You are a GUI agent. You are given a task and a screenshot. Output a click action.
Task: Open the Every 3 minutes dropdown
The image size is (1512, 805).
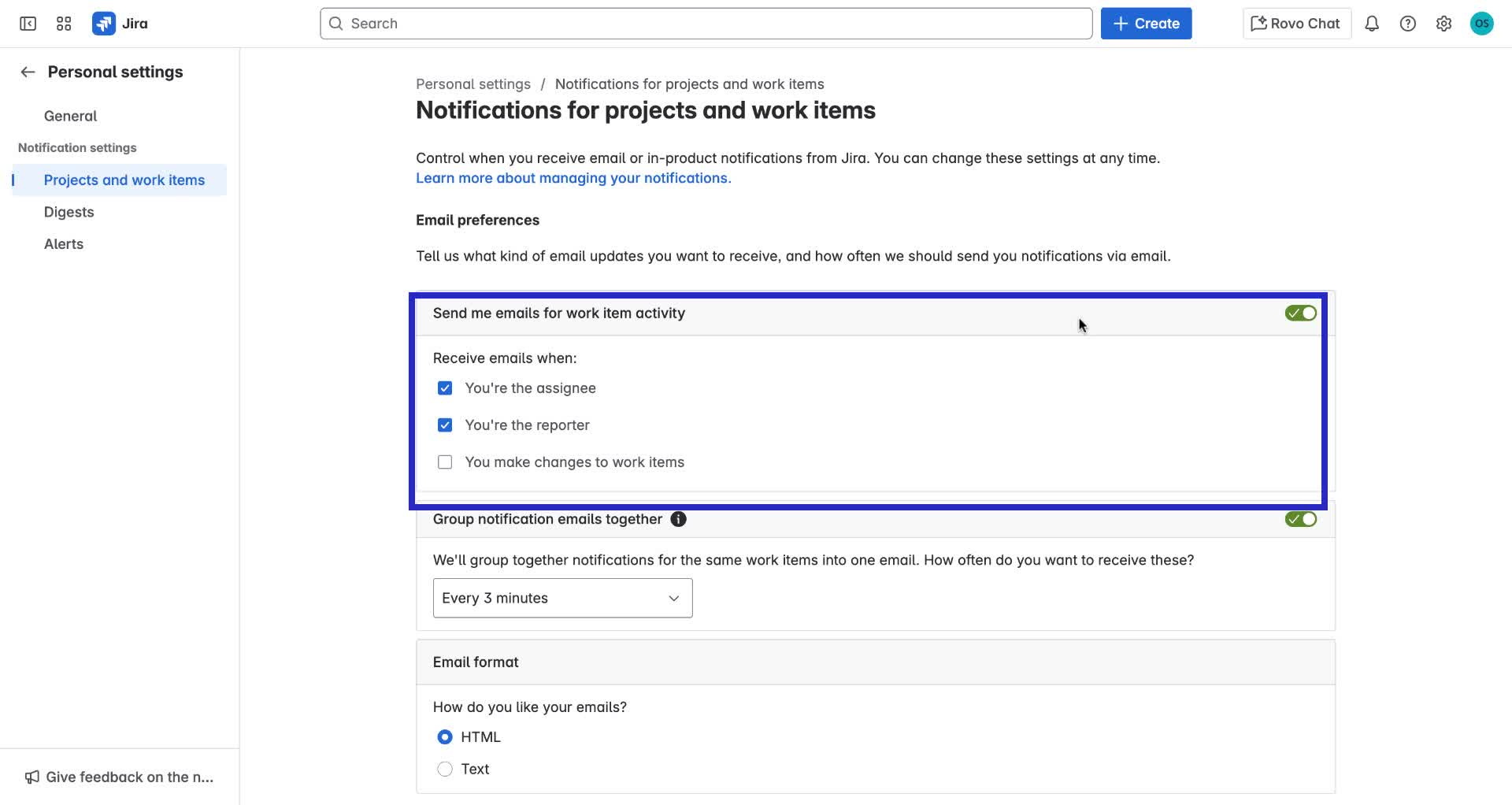pyautogui.click(x=561, y=598)
